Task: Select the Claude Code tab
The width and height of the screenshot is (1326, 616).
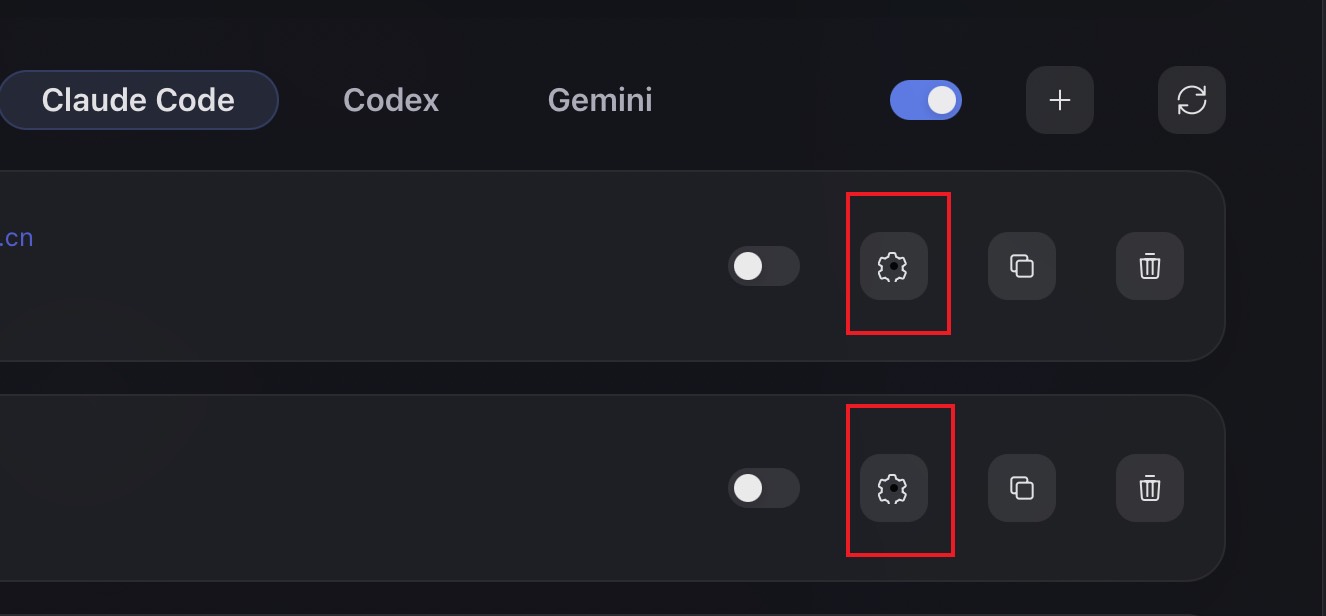Action: click(138, 100)
